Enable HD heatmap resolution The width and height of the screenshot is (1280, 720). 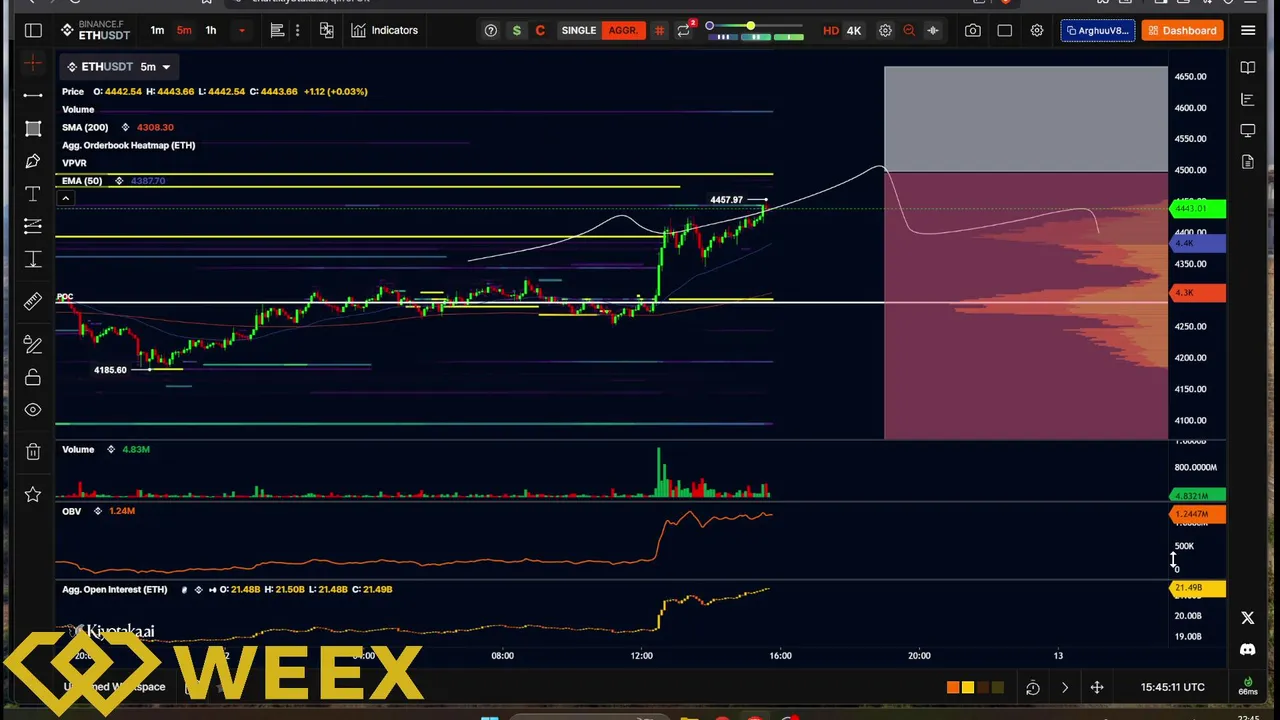pyautogui.click(x=831, y=30)
